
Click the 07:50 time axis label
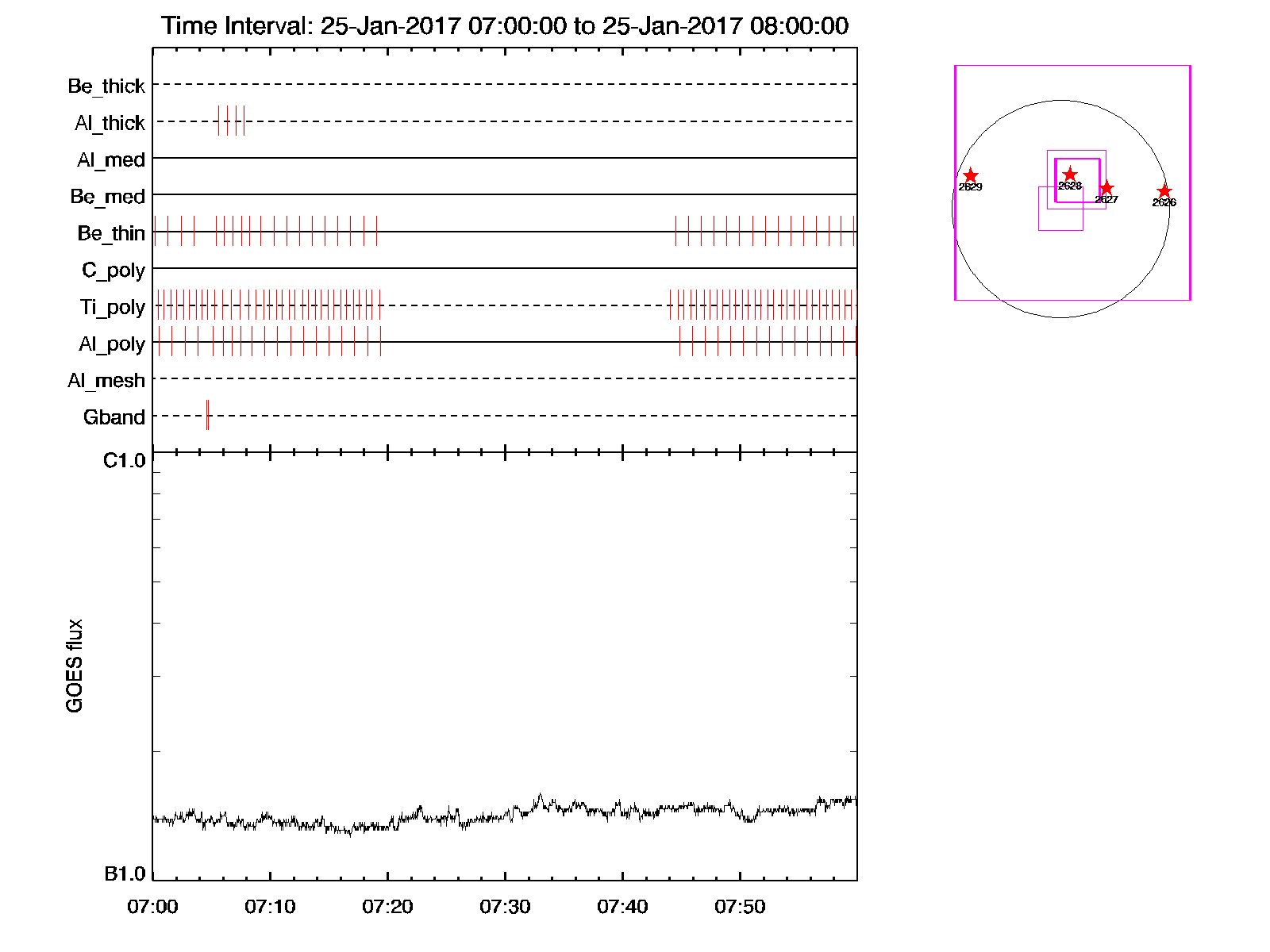pyautogui.click(x=740, y=907)
